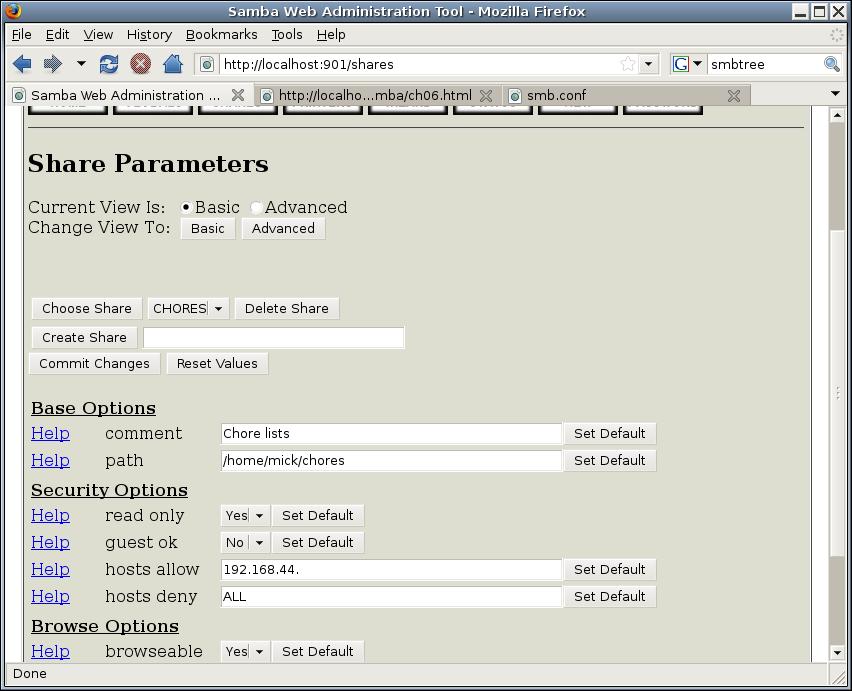Click the search magnifier icon
The height and width of the screenshot is (691, 852).
pos(831,64)
